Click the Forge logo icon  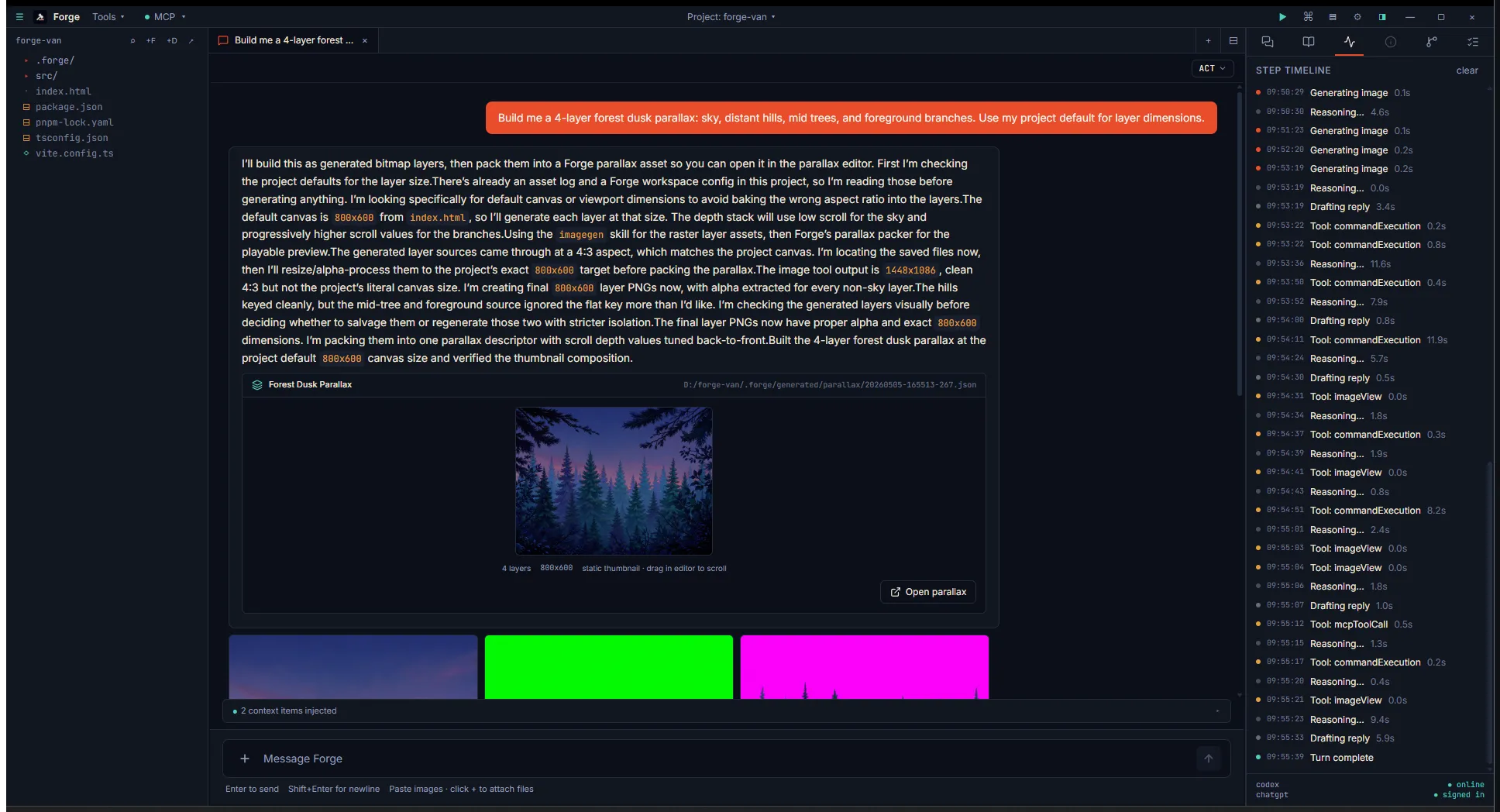pyautogui.click(x=40, y=16)
